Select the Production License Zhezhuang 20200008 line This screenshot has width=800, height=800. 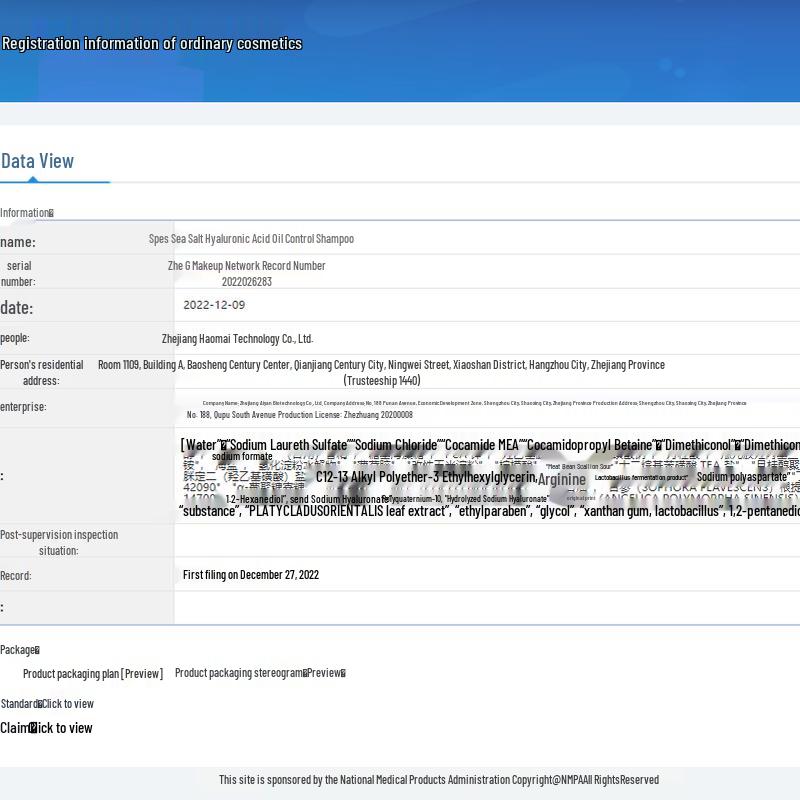[299, 415]
